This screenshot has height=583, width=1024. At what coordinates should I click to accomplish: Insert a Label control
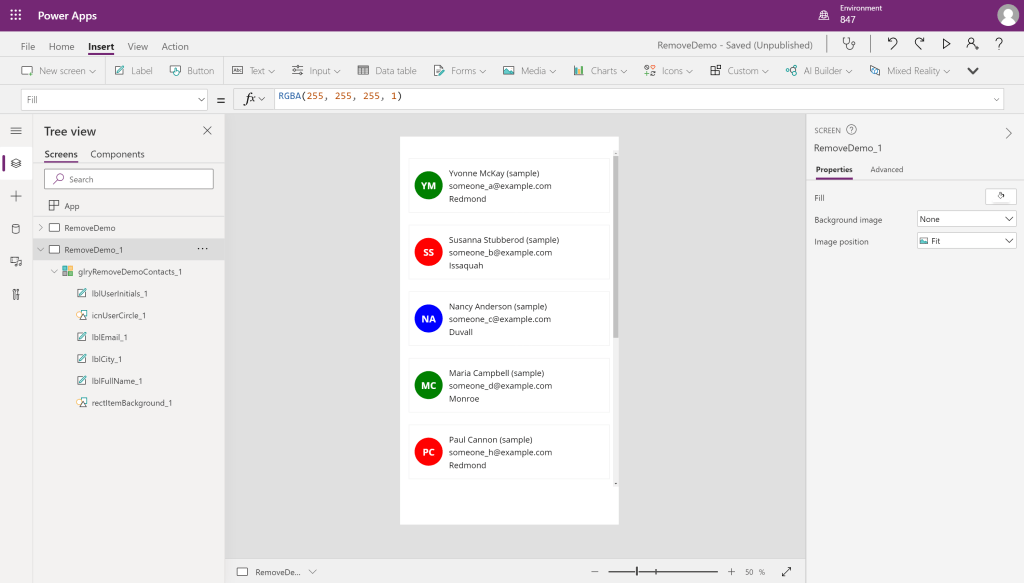(x=133, y=71)
